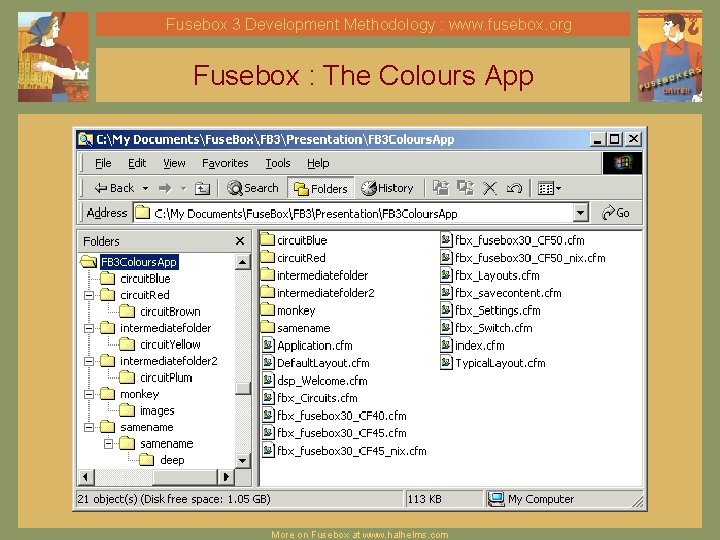Click the Copy To toolbar icon
The height and width of the screenshot is (540, 720).
pos(465,188)
